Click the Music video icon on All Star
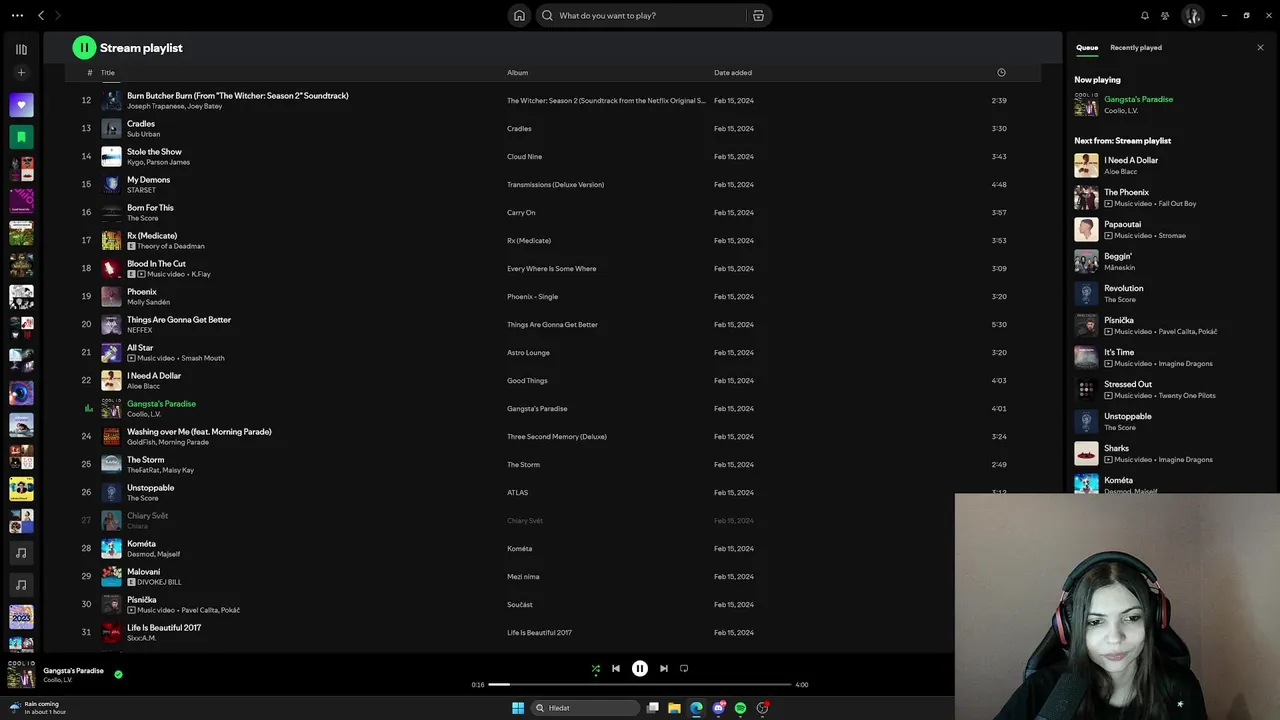 (131, 358)
